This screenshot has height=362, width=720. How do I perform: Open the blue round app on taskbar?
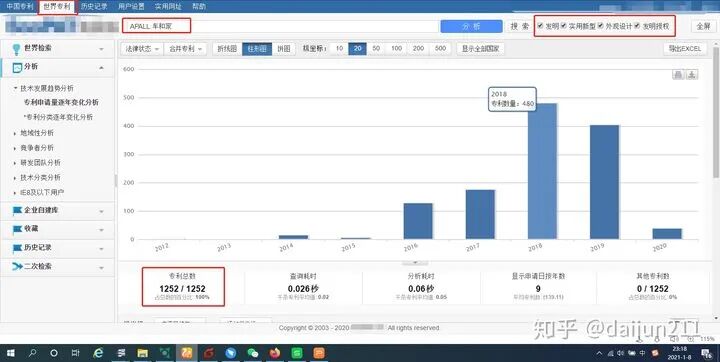pyautogui.click(x=231, y=353)
